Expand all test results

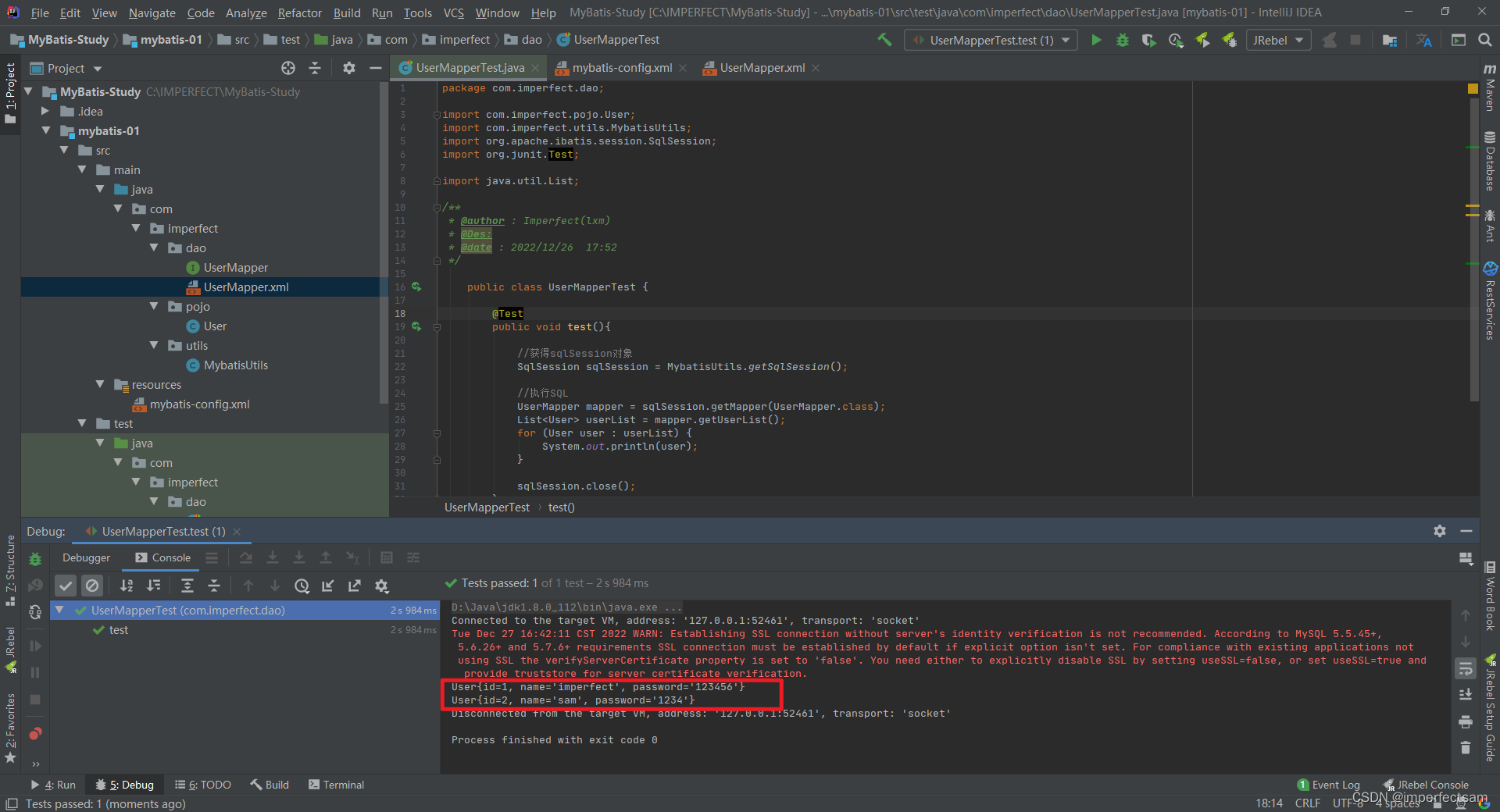coord(187,586)
